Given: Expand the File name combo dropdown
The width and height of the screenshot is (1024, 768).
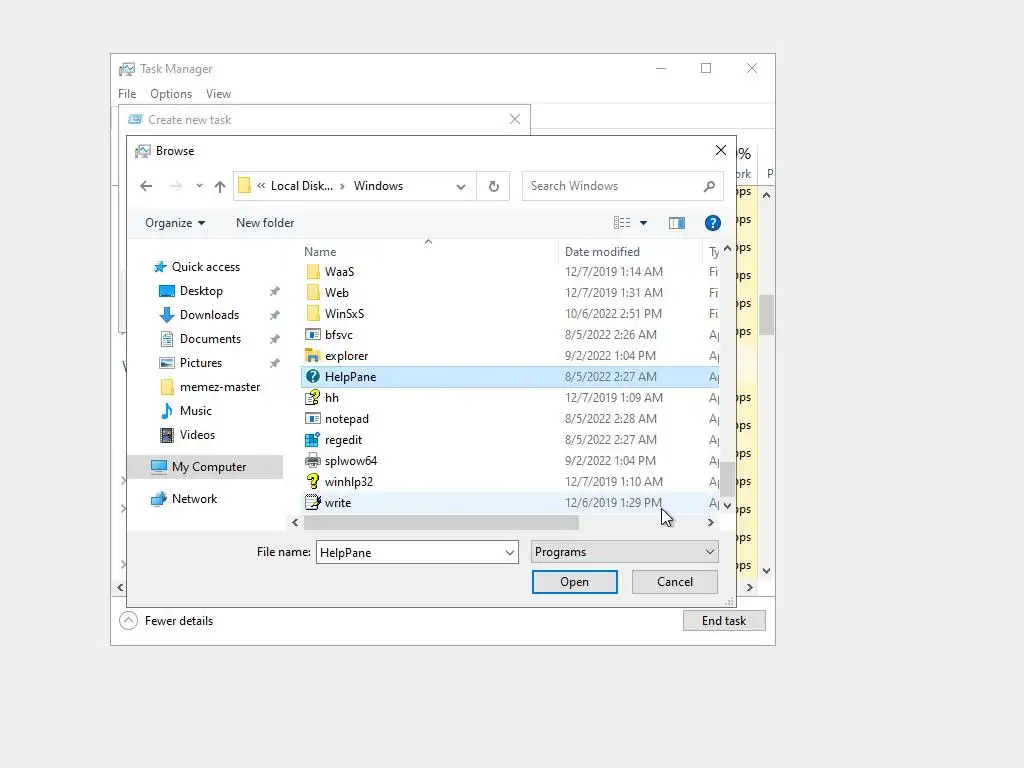Looking at the screenshot, I should (x=510, y=552).
